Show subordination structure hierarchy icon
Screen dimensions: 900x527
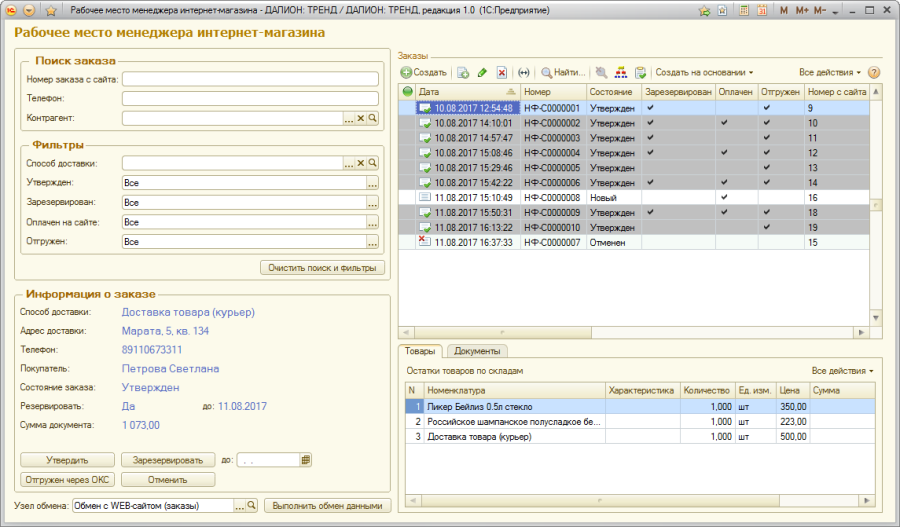[x=620, y=72]
